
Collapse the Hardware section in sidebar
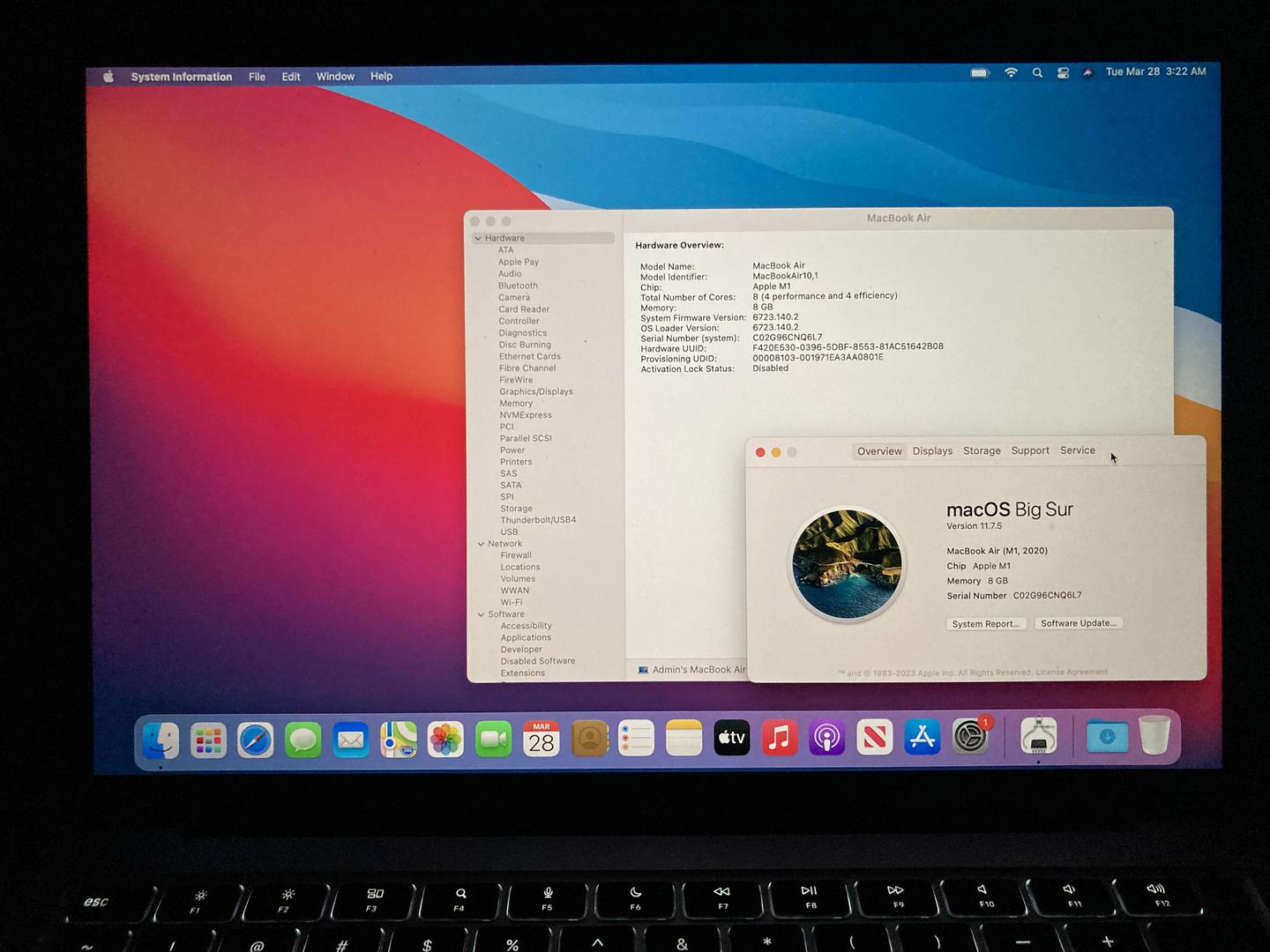(x=478, y=239)
